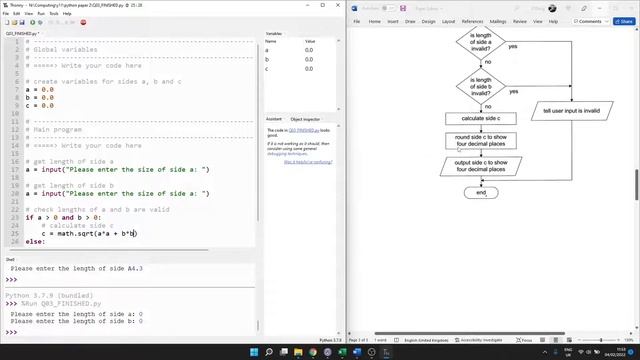The width and height of the screenshot is (640, 360).
Task: Place cursor on code line 25 math.sqrt
Action: click(76, 233)
